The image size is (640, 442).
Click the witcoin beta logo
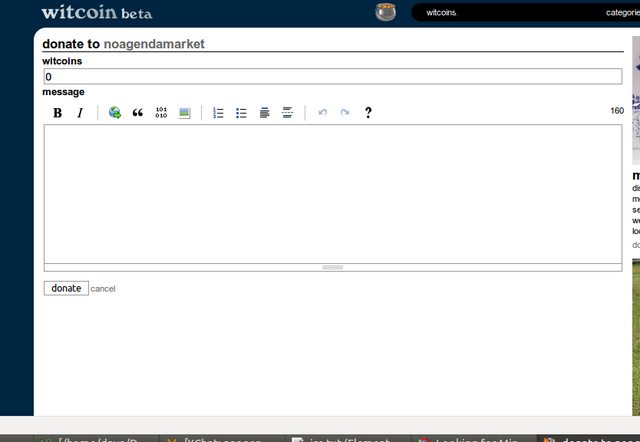pos(97,12)
